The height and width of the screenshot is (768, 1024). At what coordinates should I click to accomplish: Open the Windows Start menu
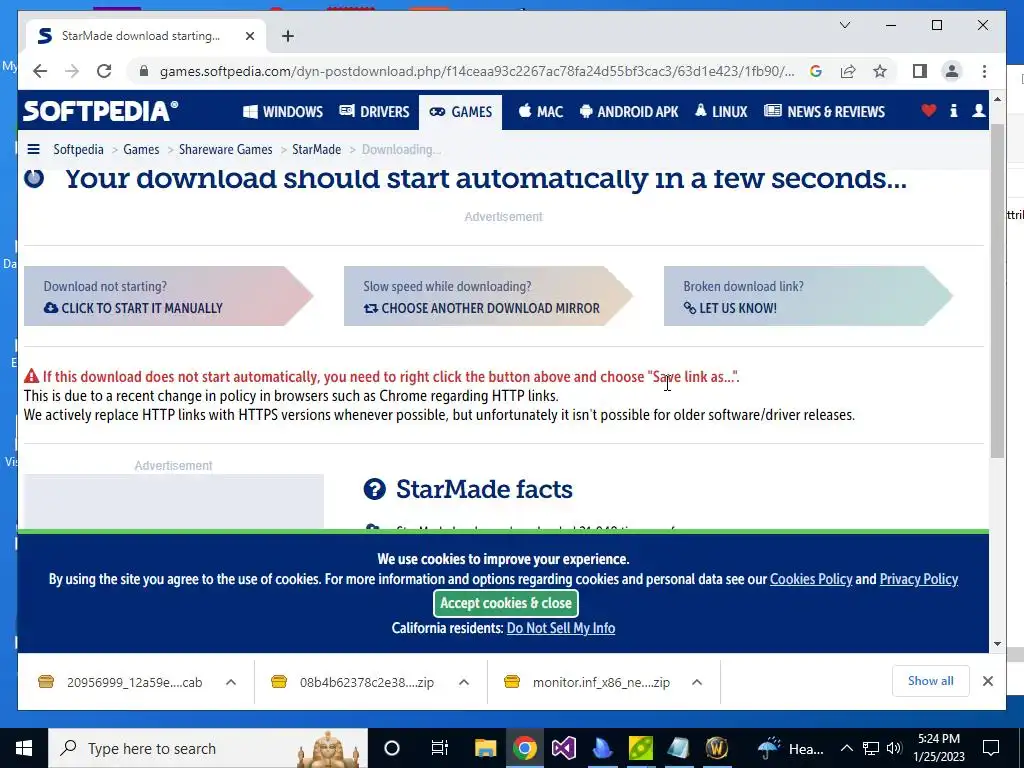pos(24,748)
